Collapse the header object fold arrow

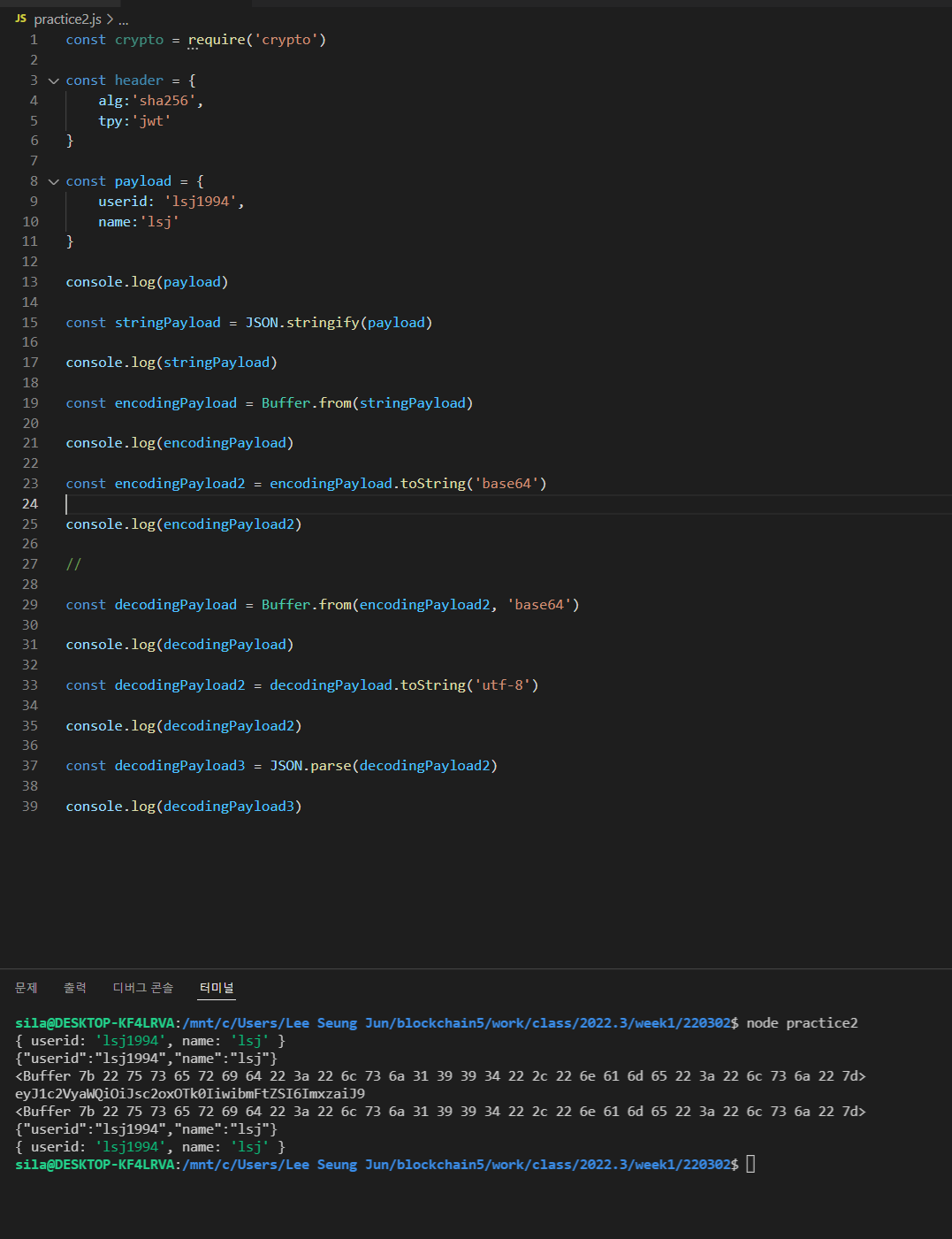(x=54, y=80)
